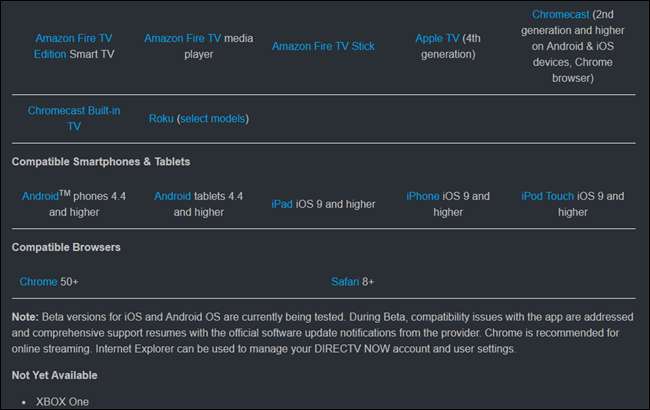Open the Chromecast Built-in TV link

pyautogui.click(x=74, y=111)
